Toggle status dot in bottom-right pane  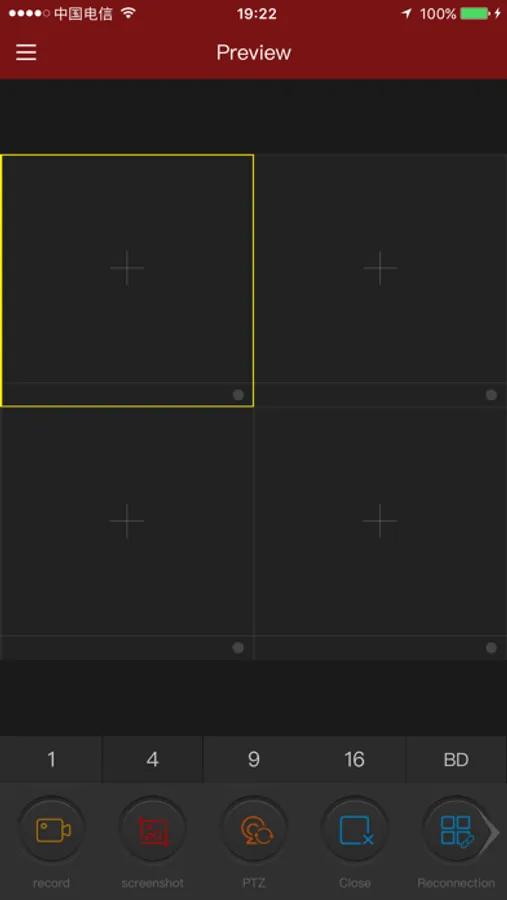pos(491,648)
